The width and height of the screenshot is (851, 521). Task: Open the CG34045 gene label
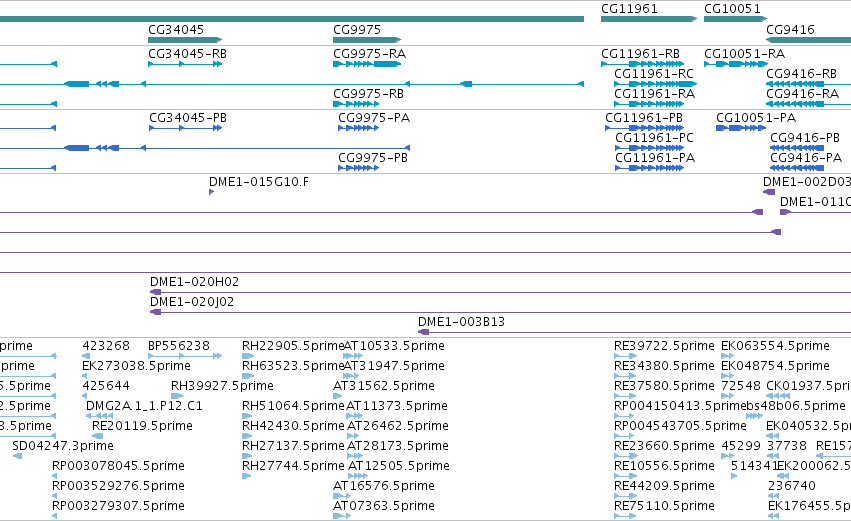(x=176, y=29)
